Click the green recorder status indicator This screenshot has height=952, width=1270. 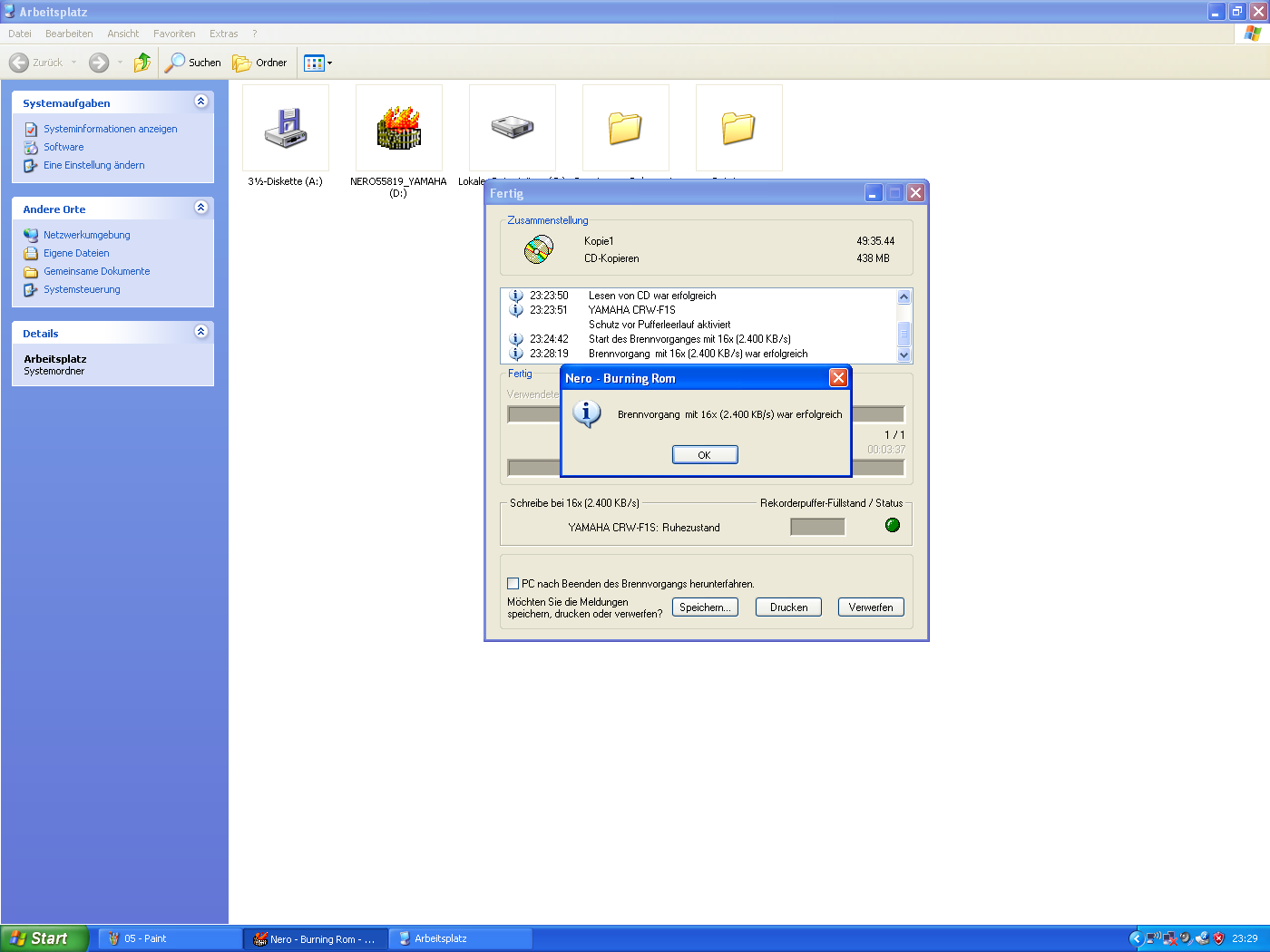[x=893, y=525]
